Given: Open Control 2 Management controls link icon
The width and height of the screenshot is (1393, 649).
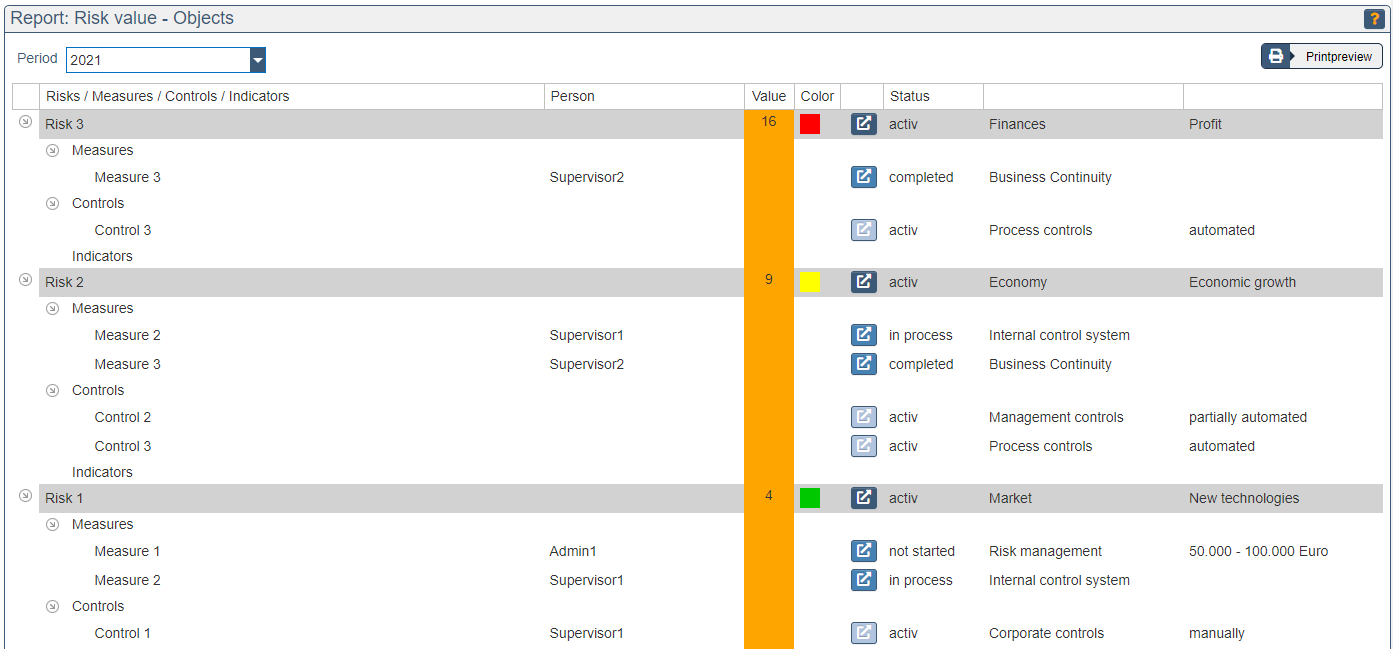Looking at the screenshot, I should [x=863, y=417].
